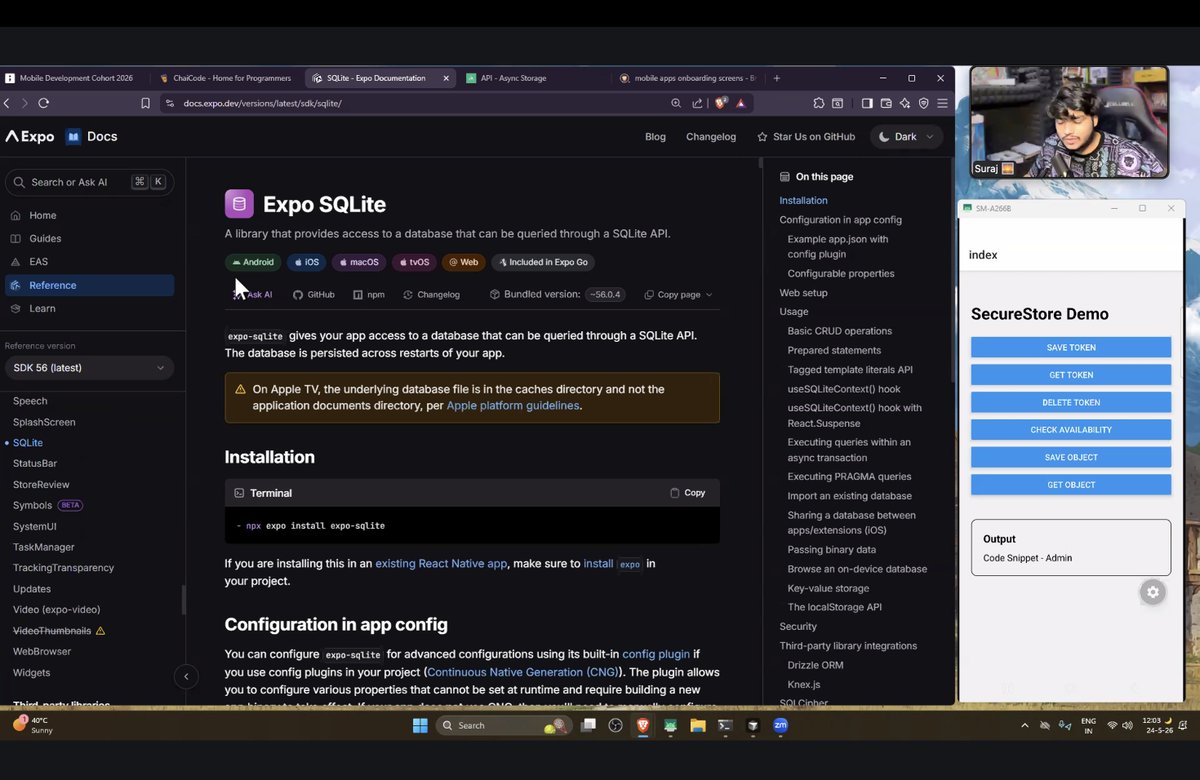Click Search or Ask AI field
Screen dimensions: 1200x780
point(89,182)
